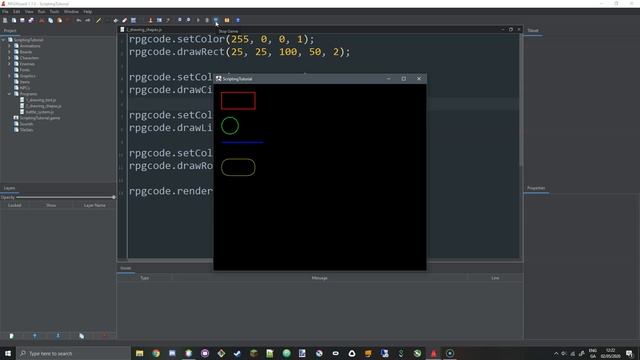Click the duplicate layer icon

[x=81, y=336]
